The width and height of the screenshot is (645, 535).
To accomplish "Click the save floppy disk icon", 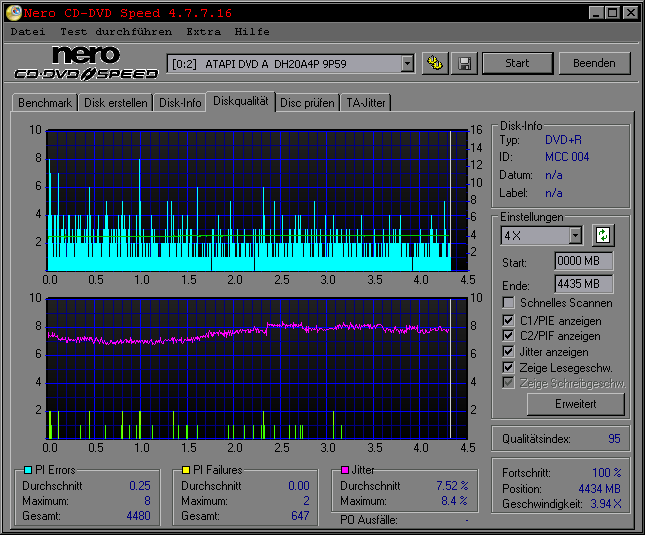I will tap(464, 63).
